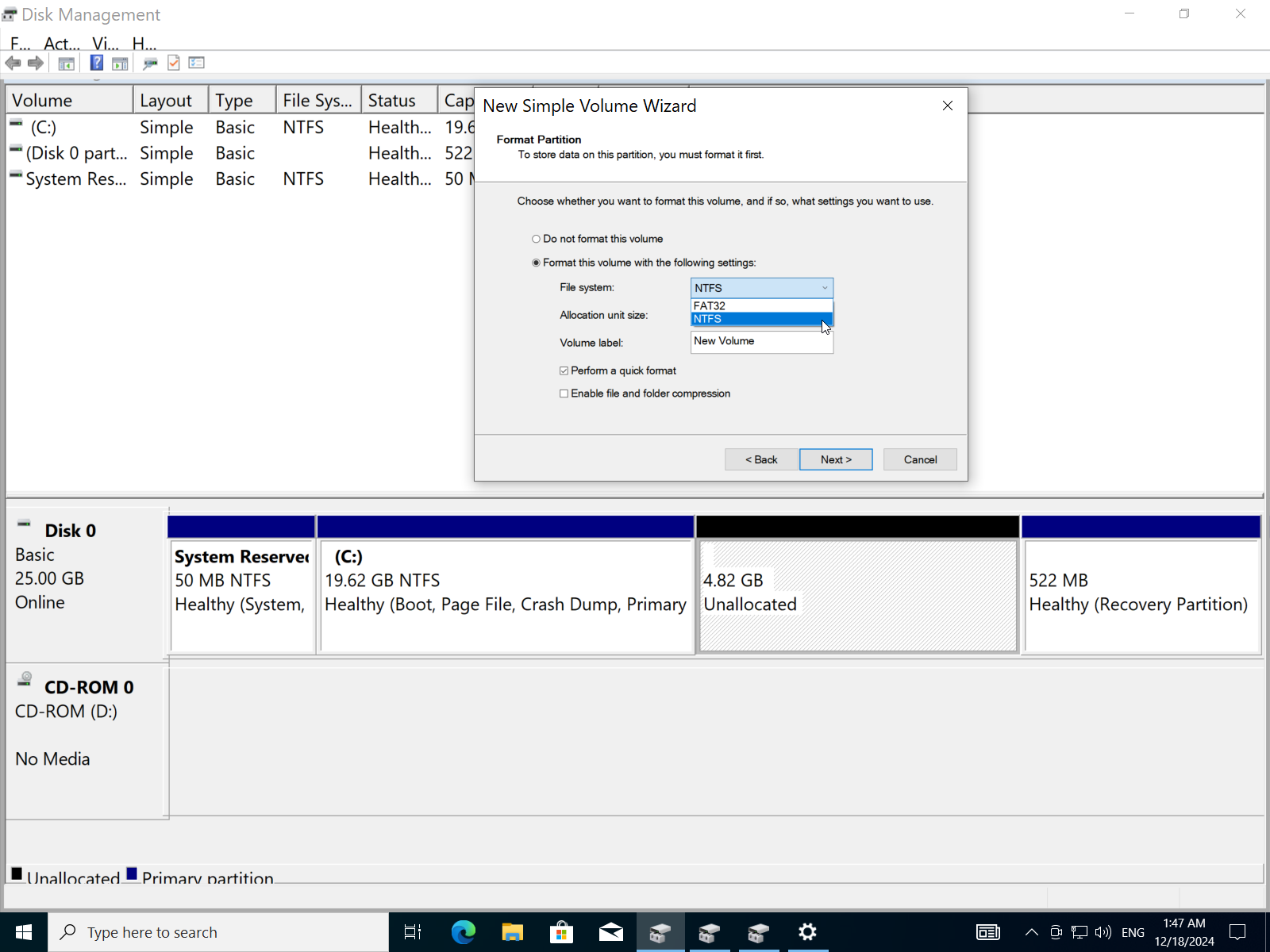Click the Show/Hide Console Tree icon
1270x952 pixels.
point(67,63)
